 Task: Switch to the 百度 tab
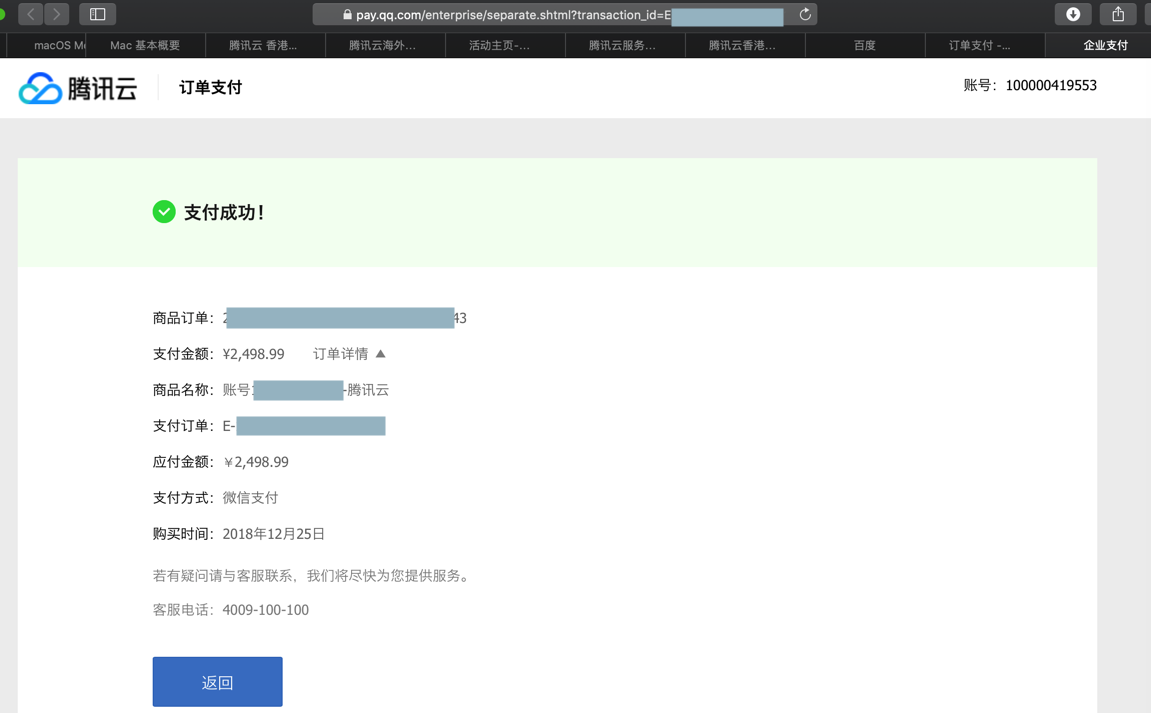click(x=865, y=46)
